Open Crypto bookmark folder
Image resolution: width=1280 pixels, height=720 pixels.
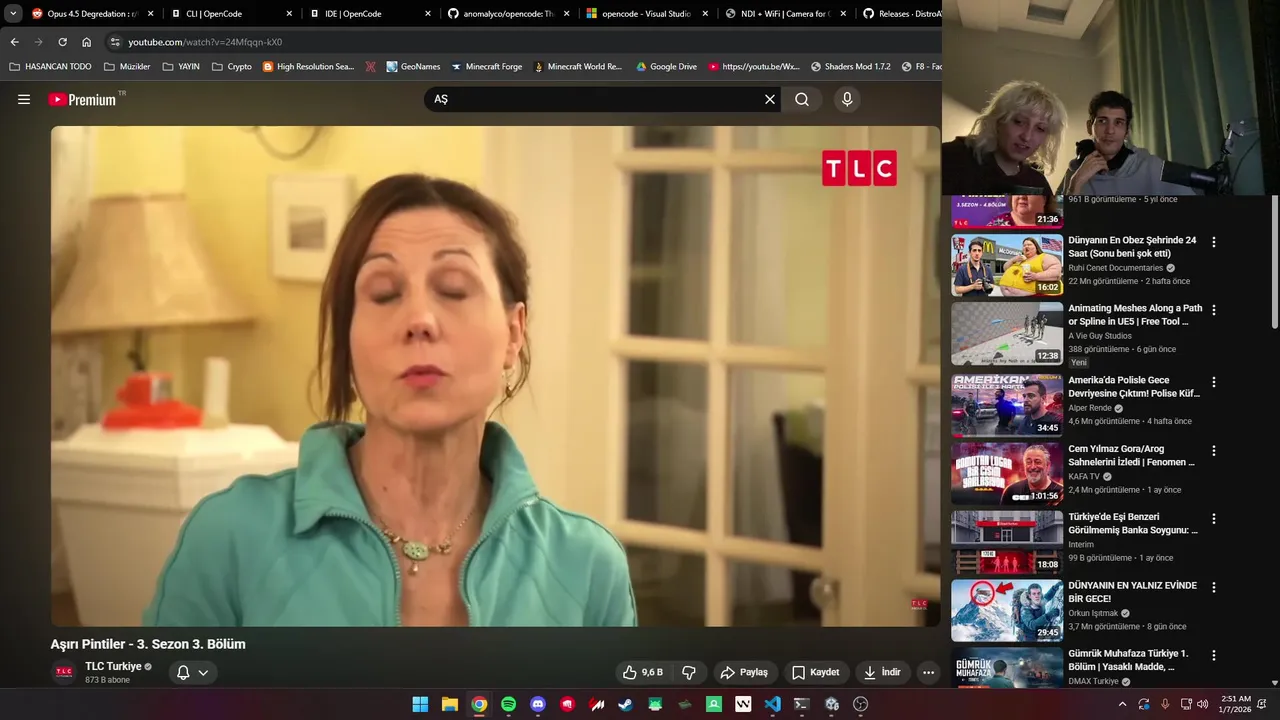[232, 67]
